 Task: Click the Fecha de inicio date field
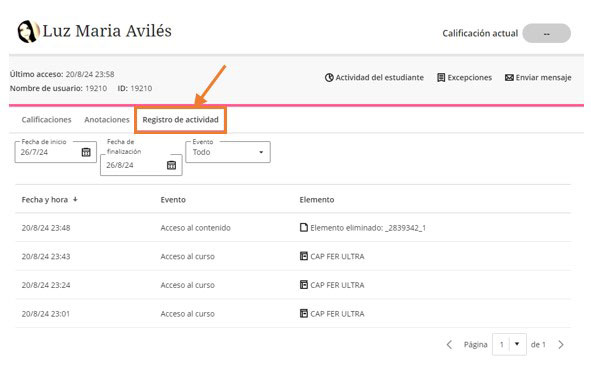click(55, 152)
